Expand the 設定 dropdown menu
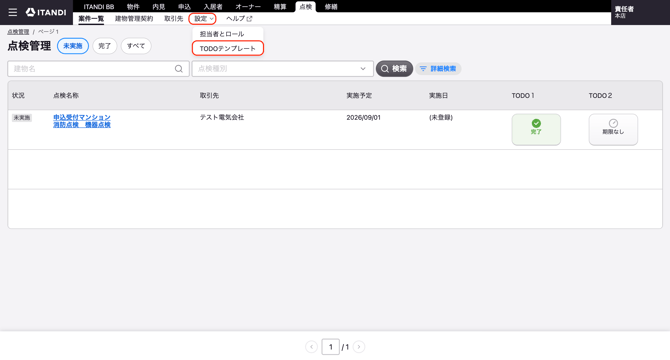The image size is (670, 360). tap(203, 19)
